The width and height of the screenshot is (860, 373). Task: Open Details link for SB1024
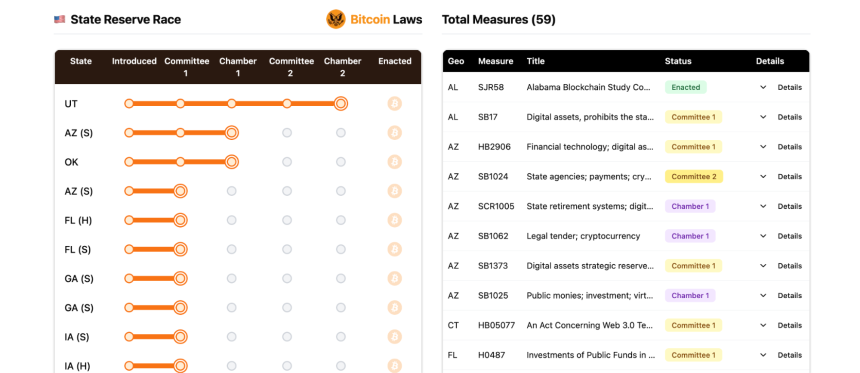tap(789, 177)
